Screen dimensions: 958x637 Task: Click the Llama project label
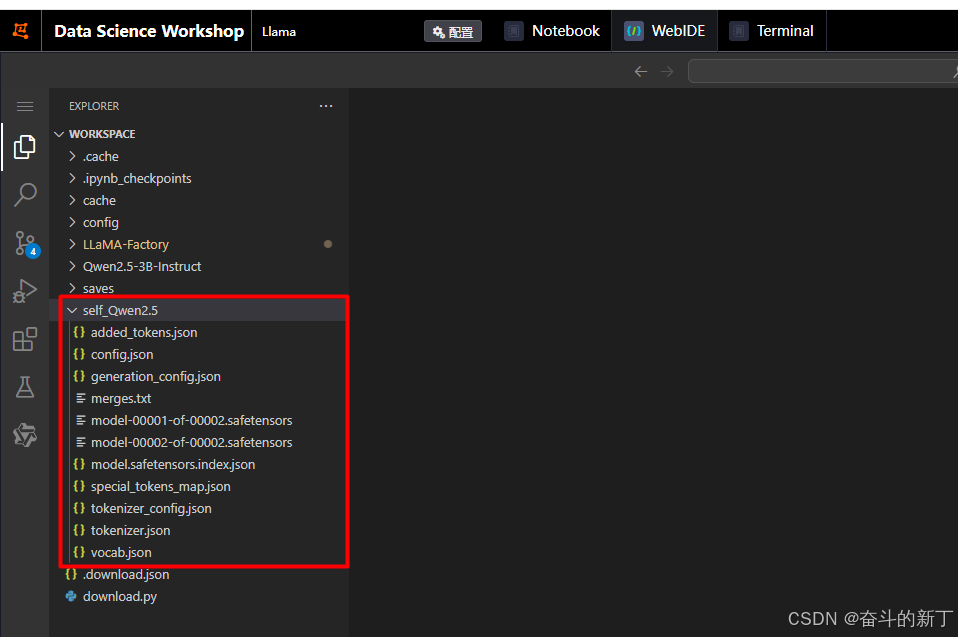point(279,32)
